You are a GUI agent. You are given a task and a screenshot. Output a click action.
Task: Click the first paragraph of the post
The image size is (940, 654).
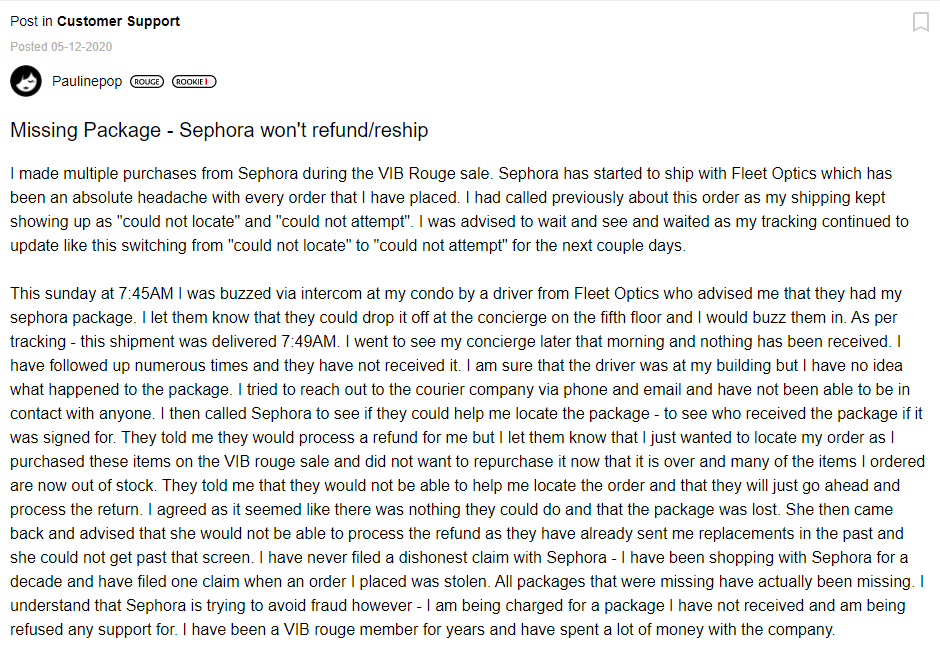[450, 210]
